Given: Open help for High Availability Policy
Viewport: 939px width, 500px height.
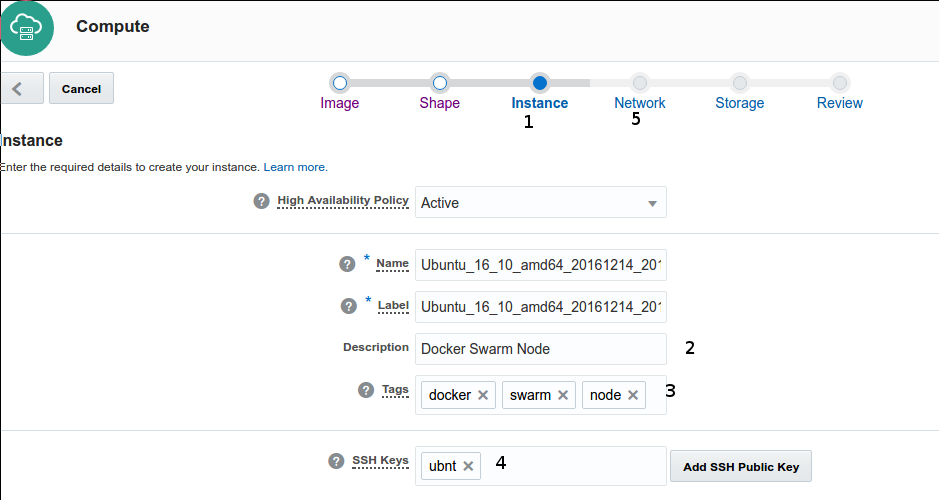Looking at the screenshot, I should (261, 201).
